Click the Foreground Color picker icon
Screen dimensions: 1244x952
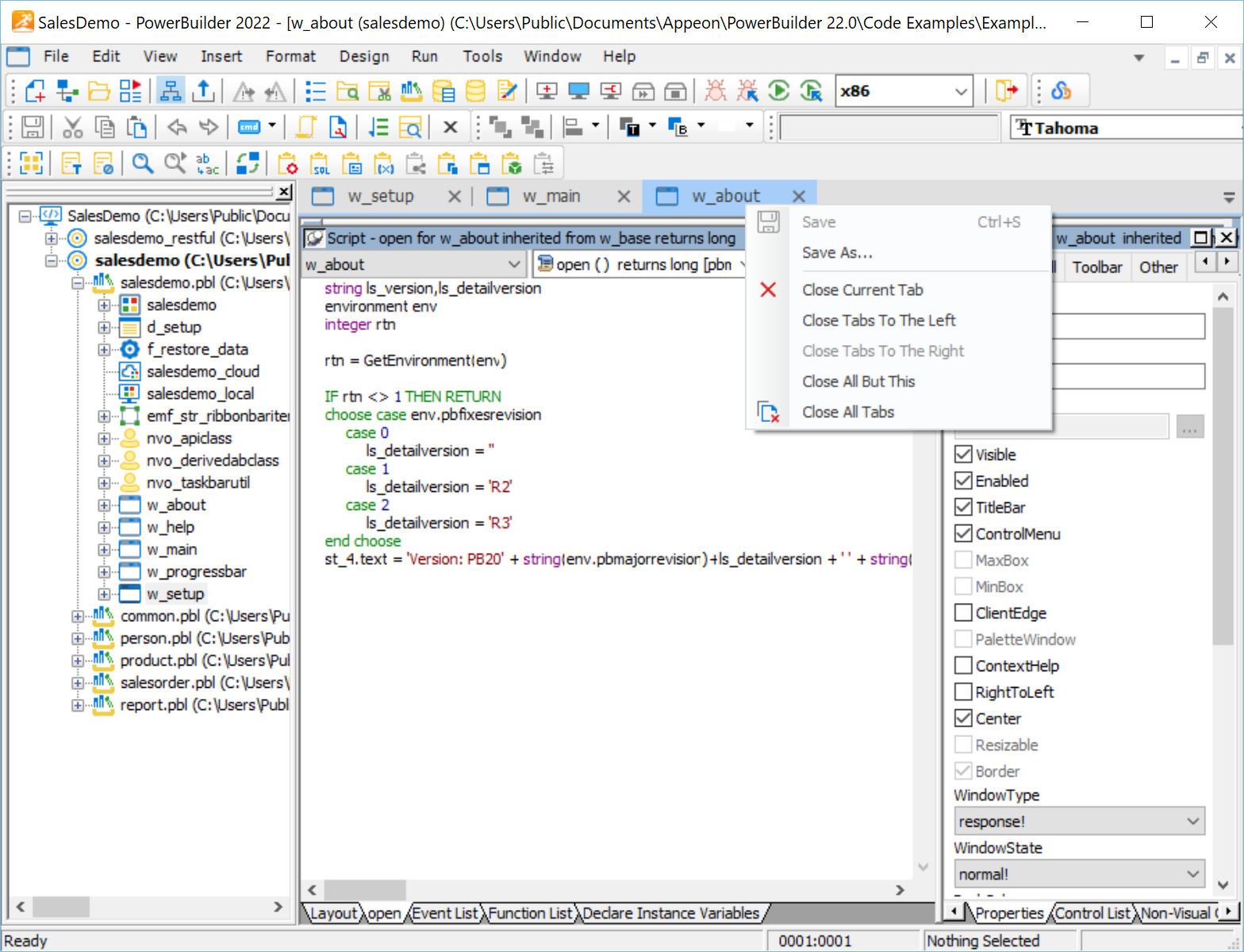tap(630, 127)
